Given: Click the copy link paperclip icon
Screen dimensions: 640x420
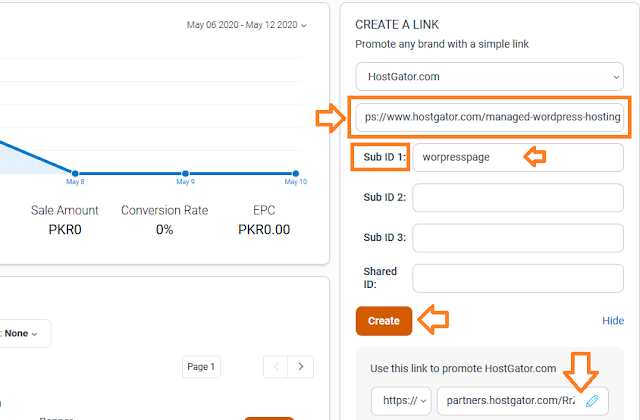Looking at the screenshot, I should (592, 401).
